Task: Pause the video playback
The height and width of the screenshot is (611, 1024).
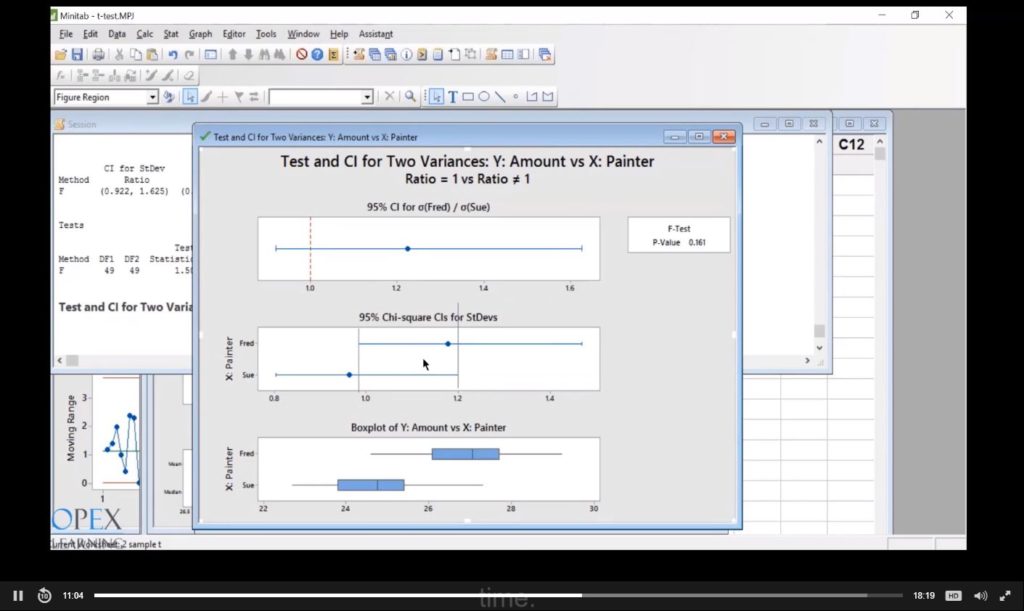Action: (x=18, y=596)
